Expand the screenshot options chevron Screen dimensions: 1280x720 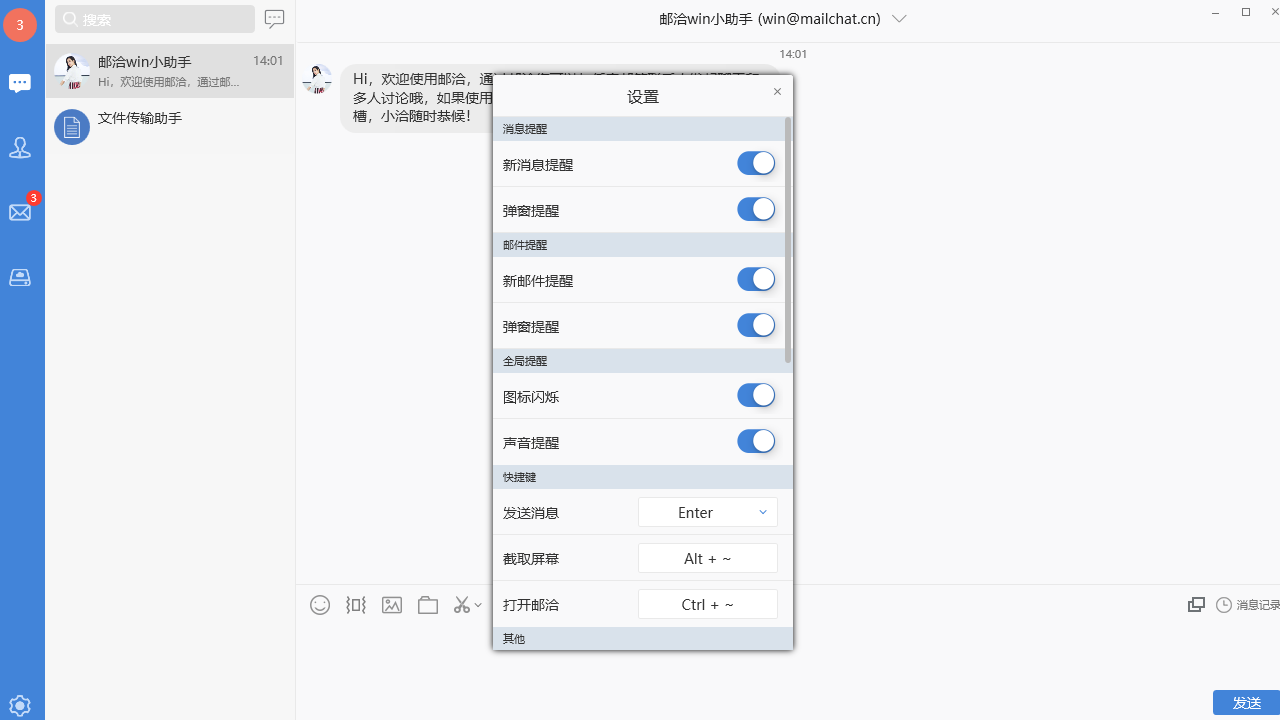[x=479, y=607]
